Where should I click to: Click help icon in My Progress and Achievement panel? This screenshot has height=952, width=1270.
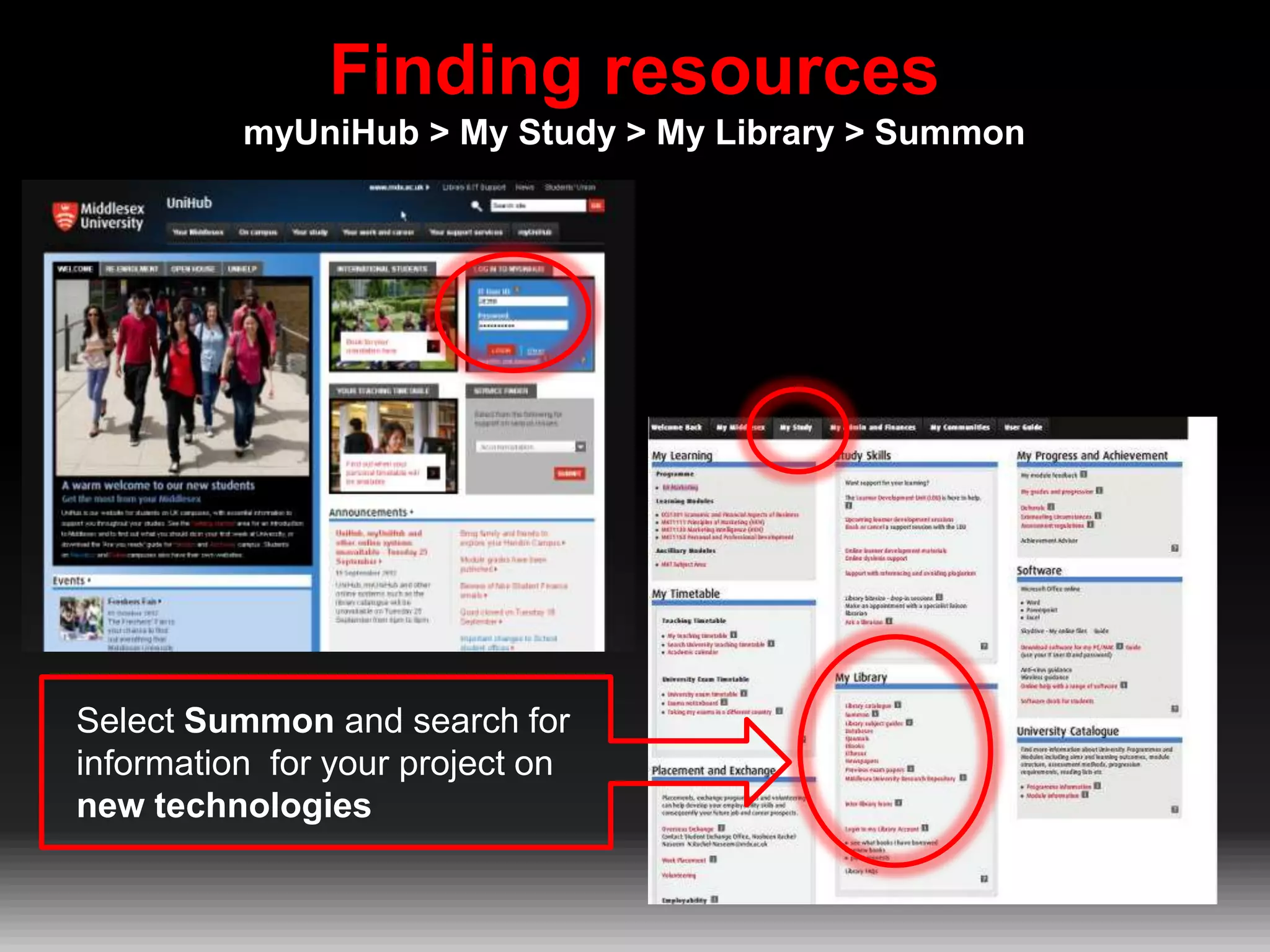pyautogui.click(x=1175, y=548)
